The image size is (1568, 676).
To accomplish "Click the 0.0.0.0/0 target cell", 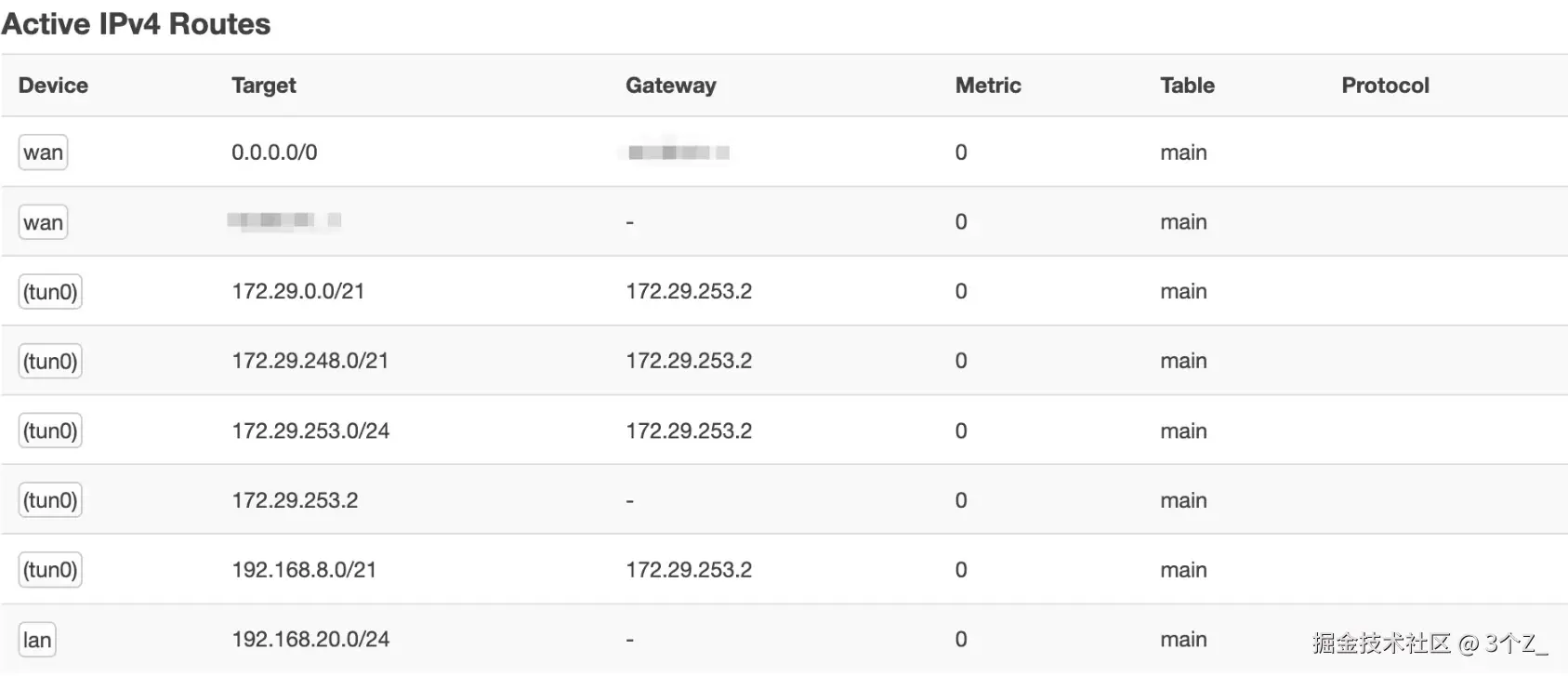I will 274,152.
